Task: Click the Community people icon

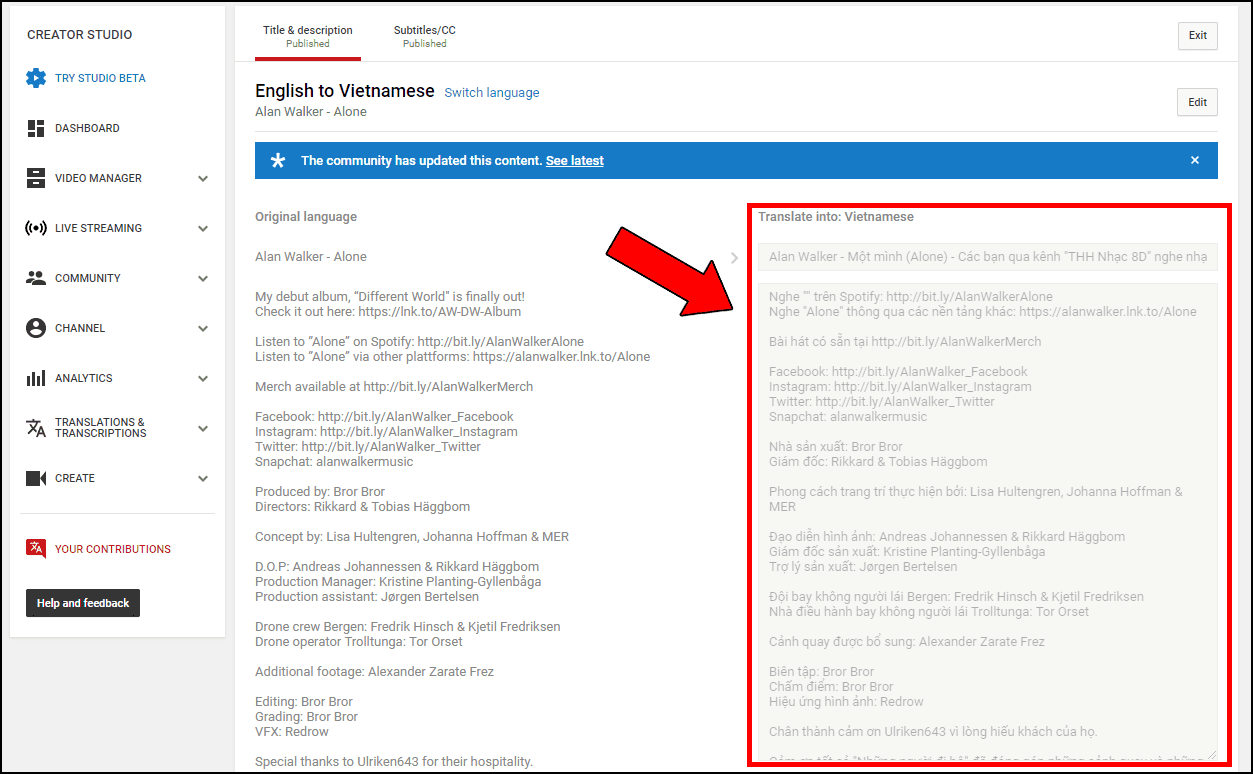Action: click(x=36, y=278)
